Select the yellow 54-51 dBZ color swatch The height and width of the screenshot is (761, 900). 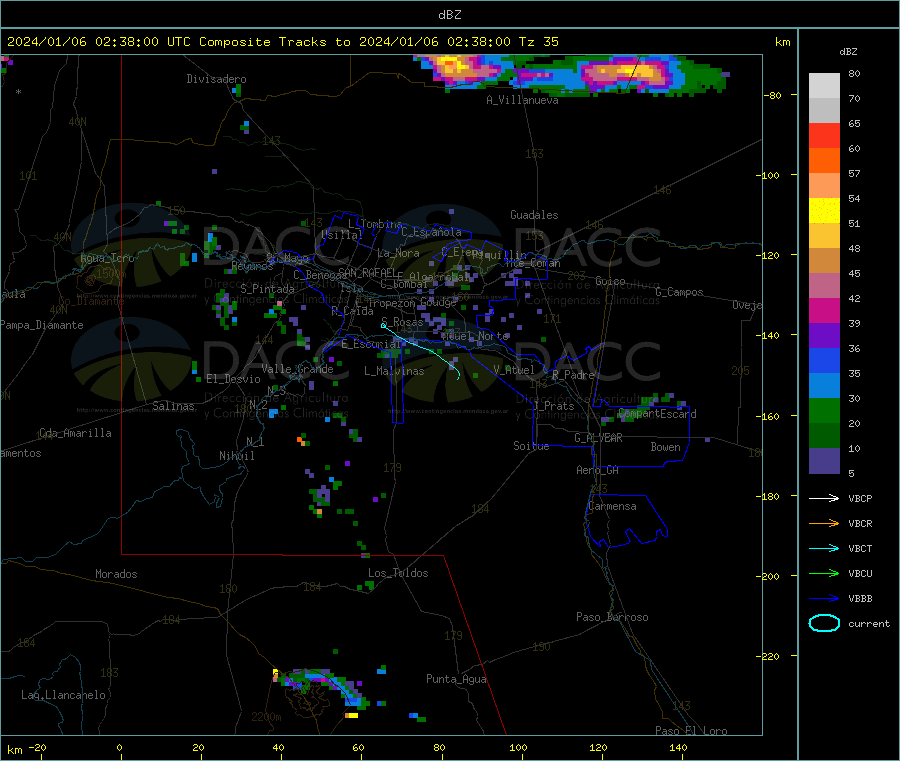824,211
